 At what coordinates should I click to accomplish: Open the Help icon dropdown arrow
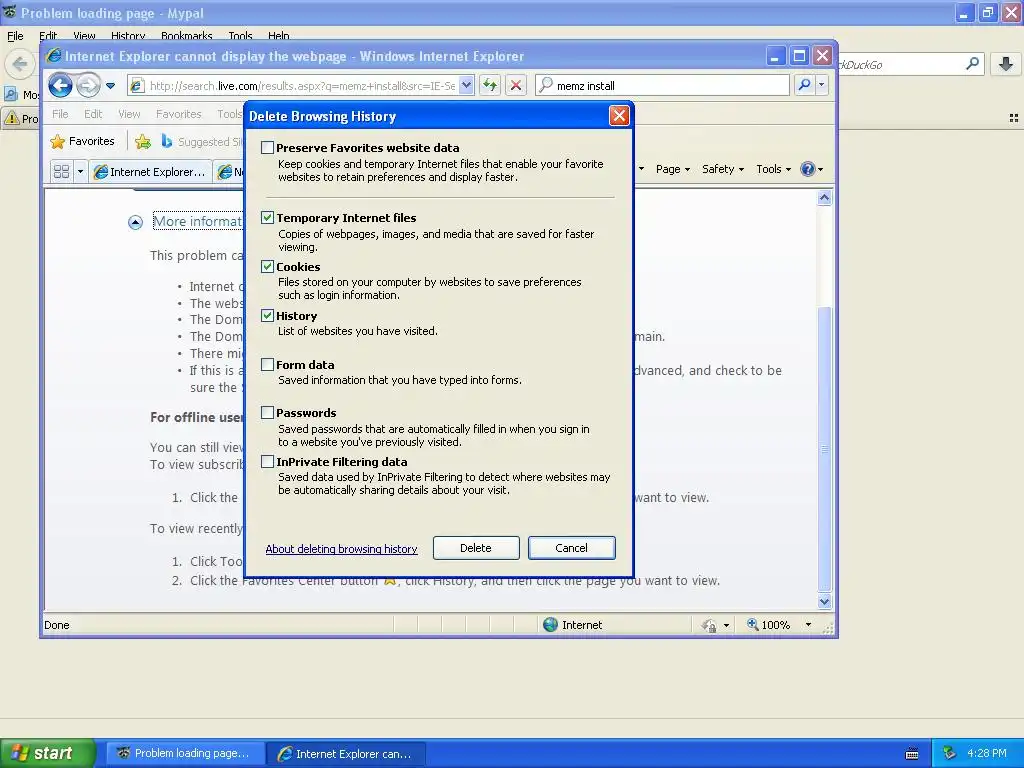tap(820, 169)
